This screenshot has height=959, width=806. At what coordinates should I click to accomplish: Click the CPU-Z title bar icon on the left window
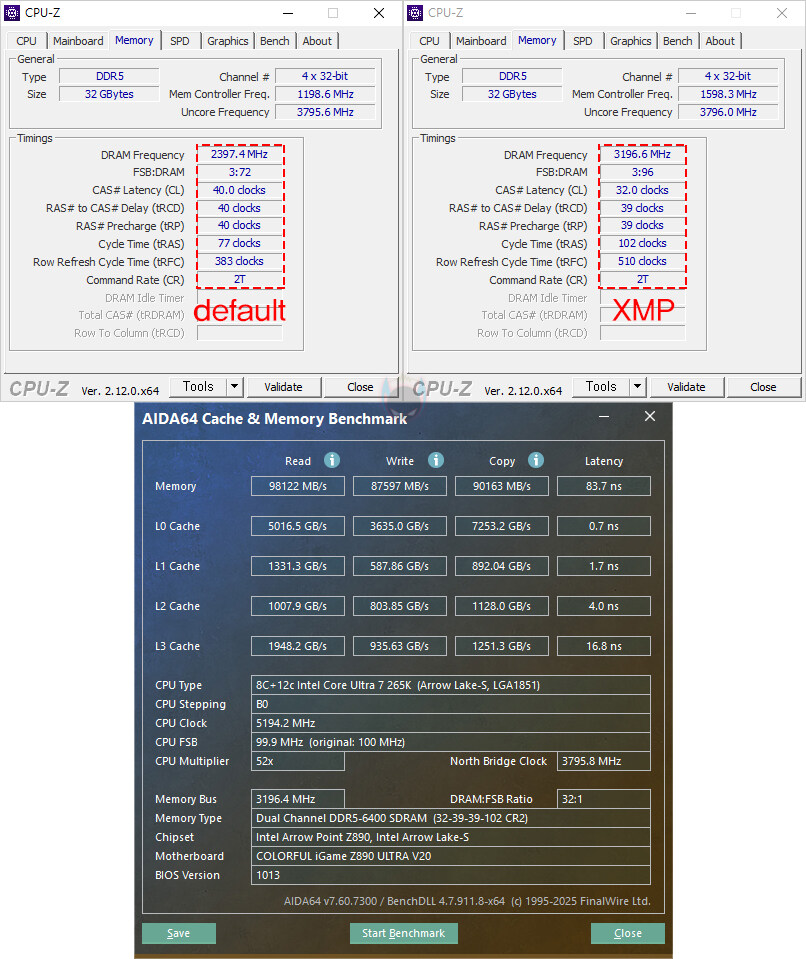[12, 12]
